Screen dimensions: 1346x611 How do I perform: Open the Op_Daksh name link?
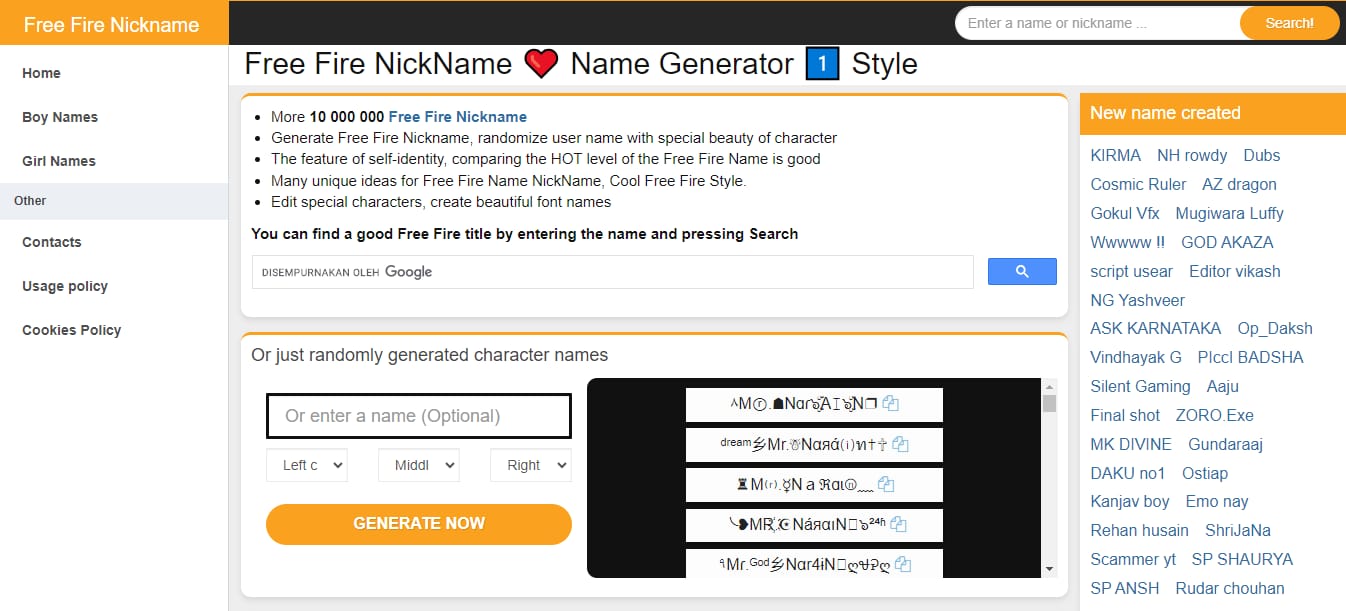[1275, 329]
